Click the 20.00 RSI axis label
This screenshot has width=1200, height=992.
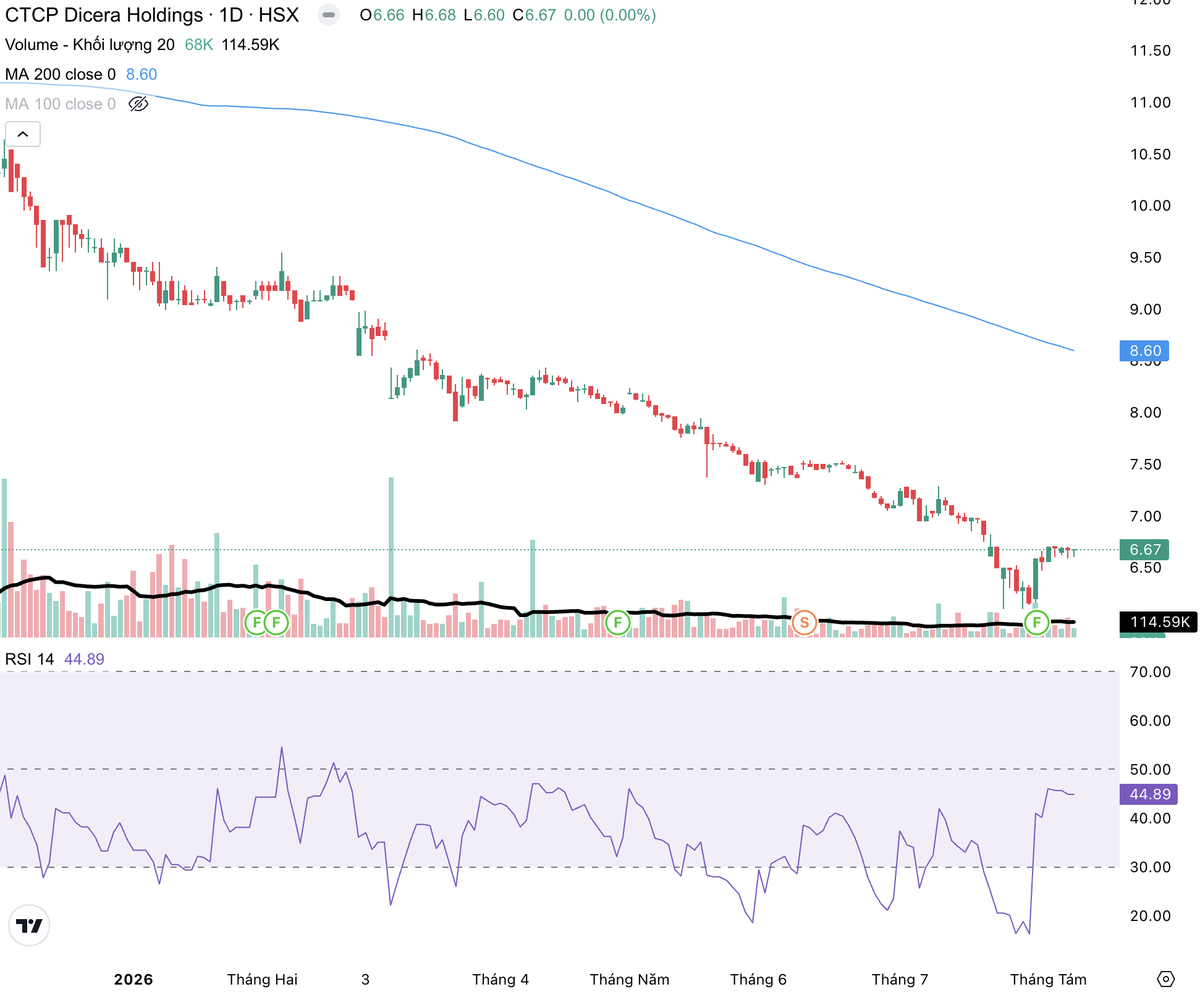coord(1151,916)
